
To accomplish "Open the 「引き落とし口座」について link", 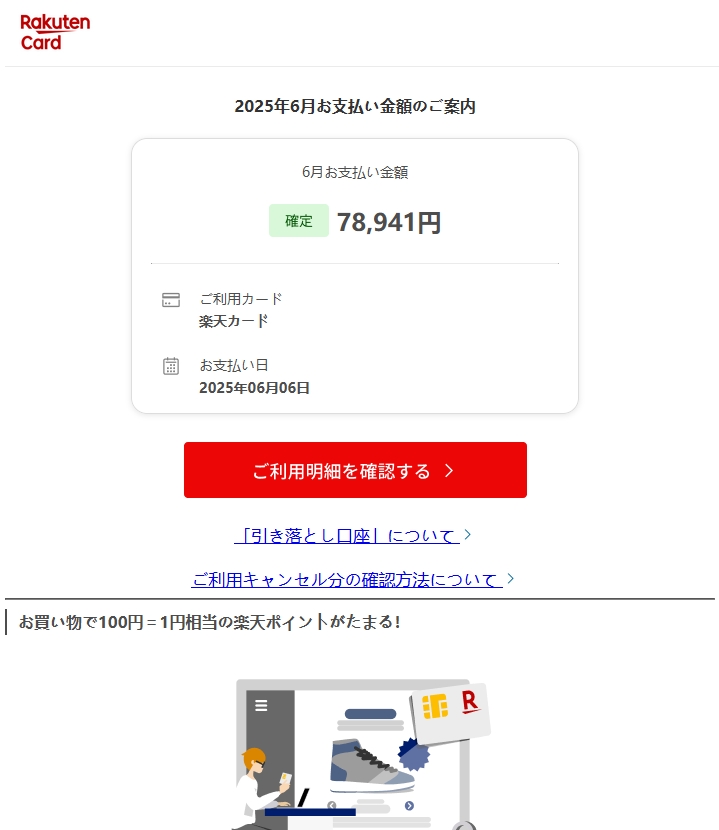I will point(347,536).
